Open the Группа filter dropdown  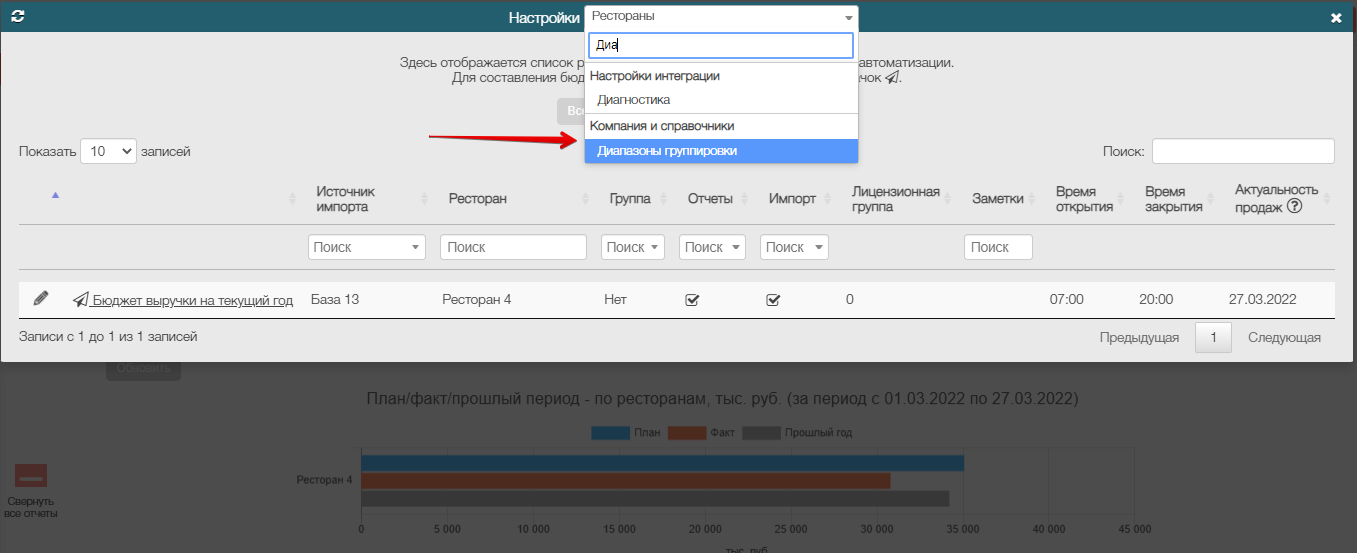pos(633,247)
